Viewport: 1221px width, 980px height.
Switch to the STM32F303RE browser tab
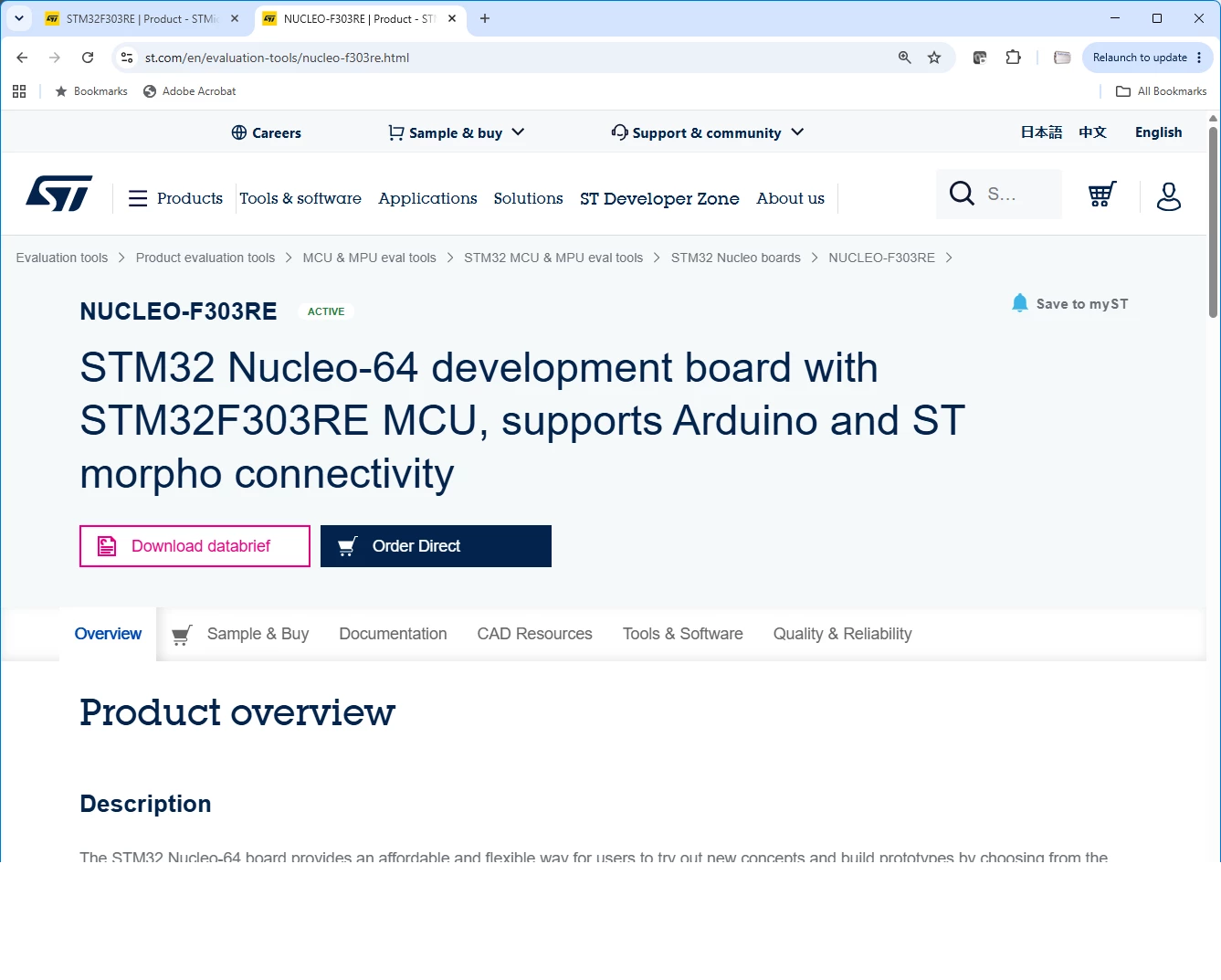(142, 18)
